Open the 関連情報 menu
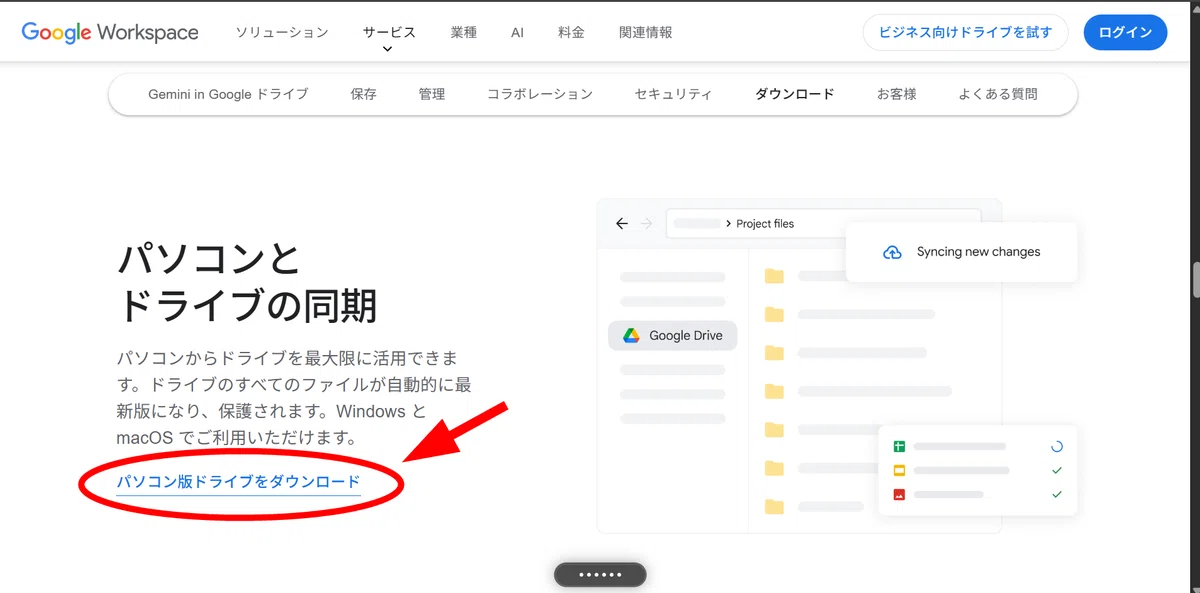This screenshot has width=1200, height=593. (x=645, y=32)
